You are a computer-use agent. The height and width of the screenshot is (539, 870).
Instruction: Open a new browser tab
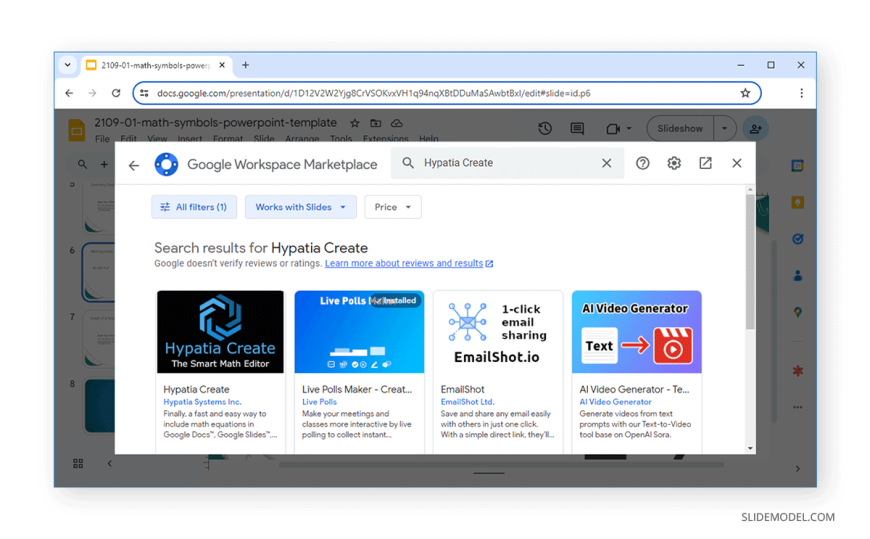click(x=245, y=65)
